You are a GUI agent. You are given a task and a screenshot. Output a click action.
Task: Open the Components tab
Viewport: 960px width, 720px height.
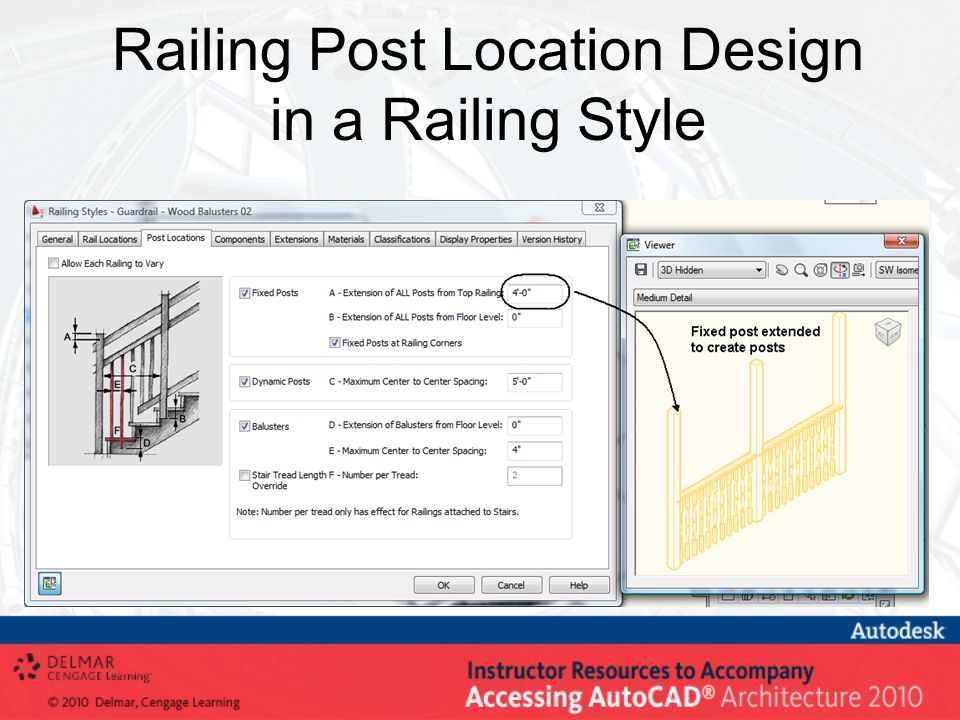pos(239,239)
